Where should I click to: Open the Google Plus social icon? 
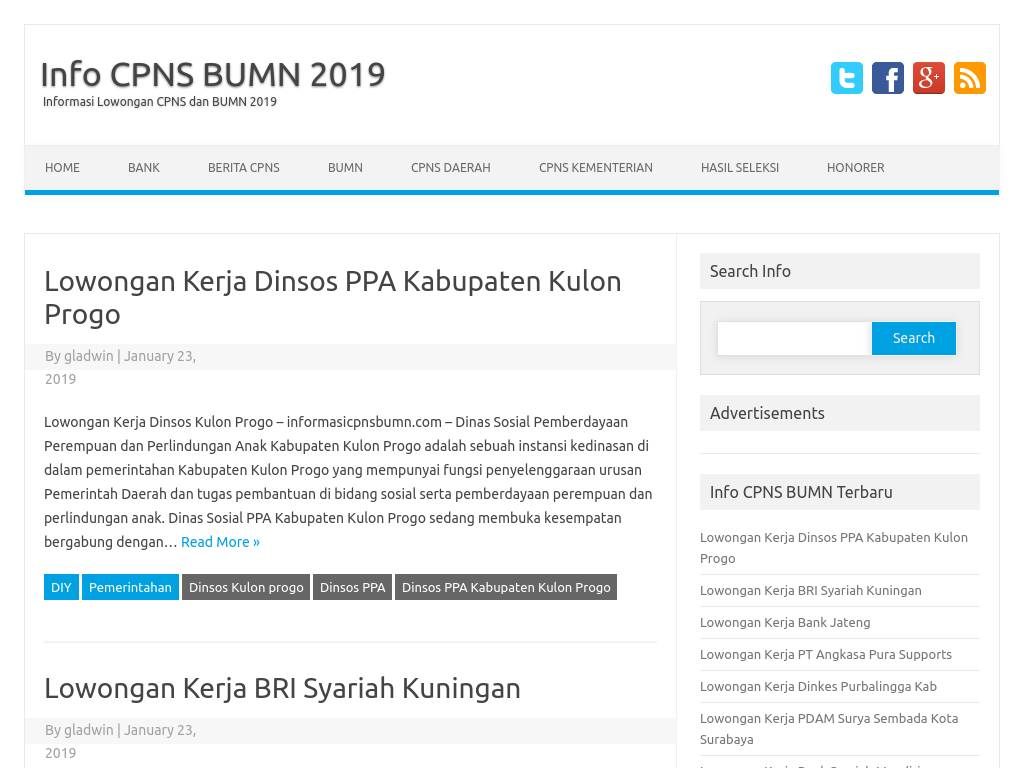(x=928, y=78)
